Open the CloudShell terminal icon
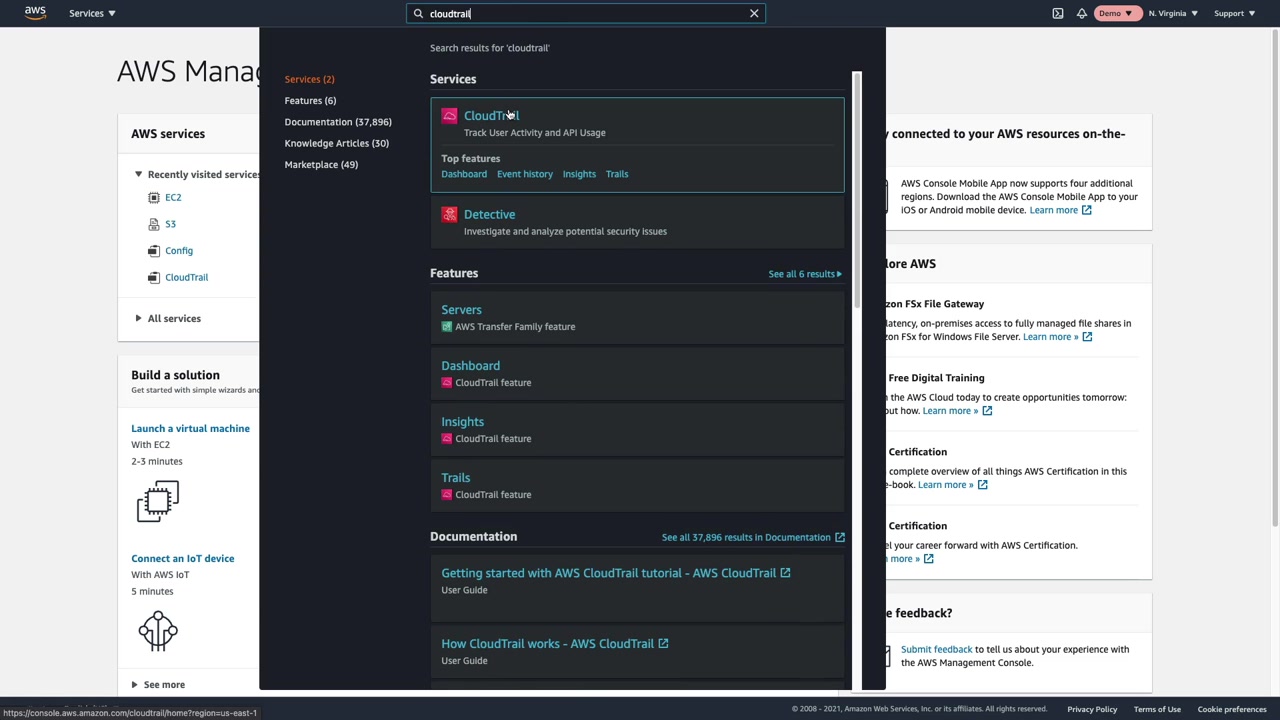The width and height of the screenshot is (1280, 720). pyautogui.click(x=1058, y=13)
